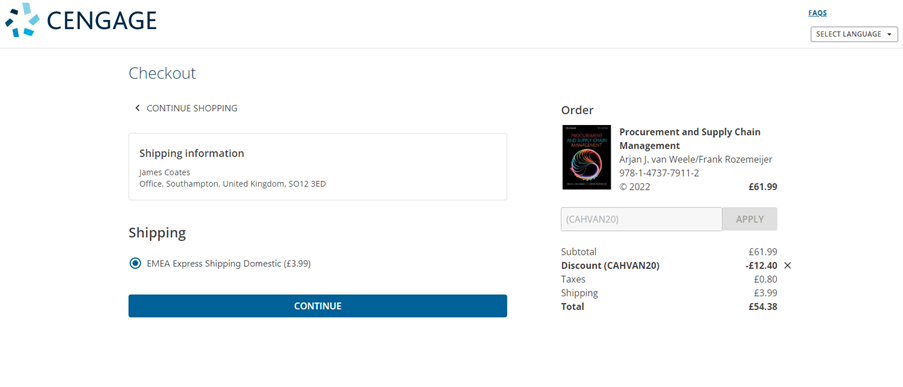Remove the CAHVAN20 discount with the X

[x=788, y=265]
